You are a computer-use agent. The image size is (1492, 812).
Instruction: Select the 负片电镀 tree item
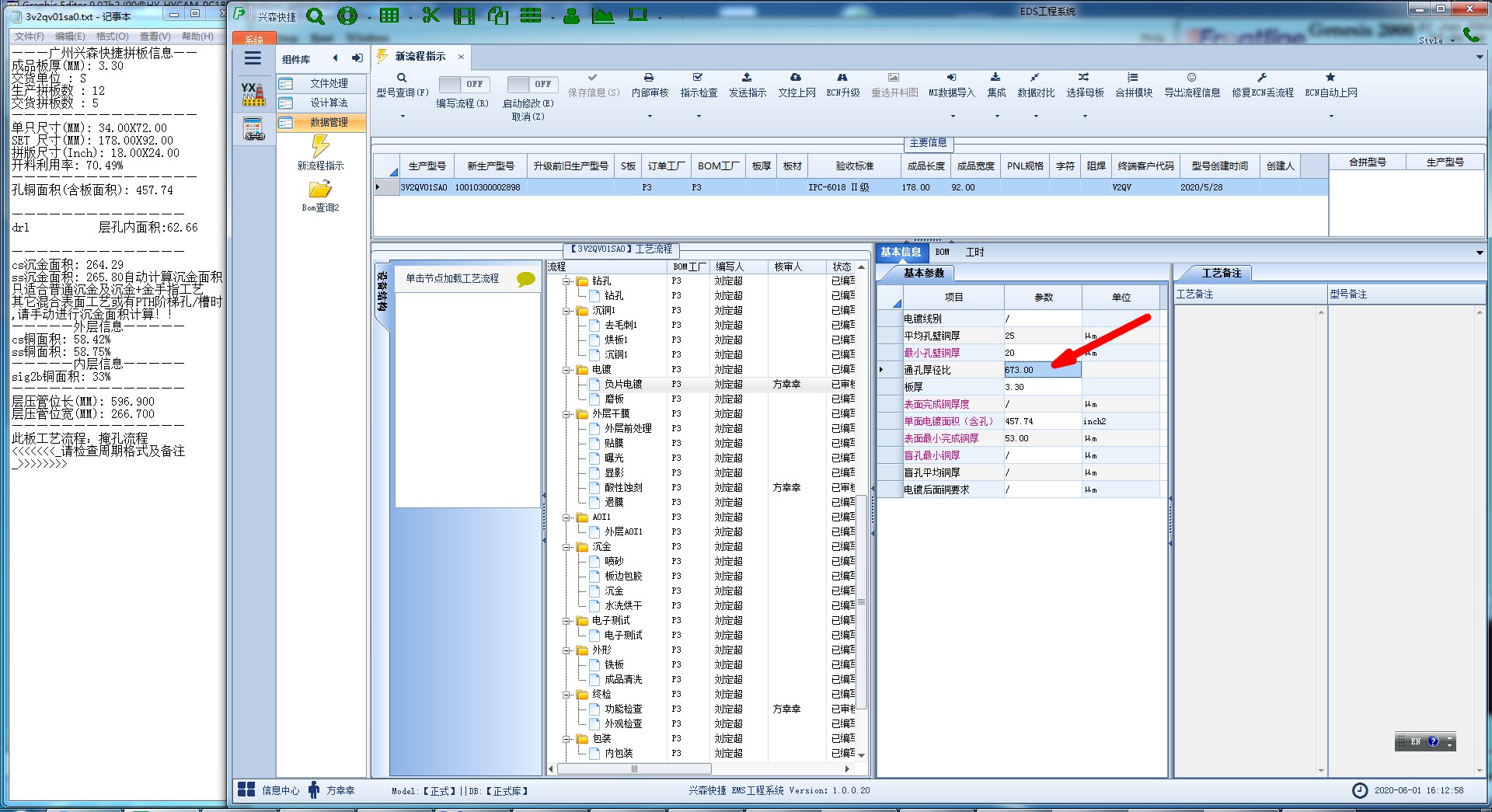623,385
